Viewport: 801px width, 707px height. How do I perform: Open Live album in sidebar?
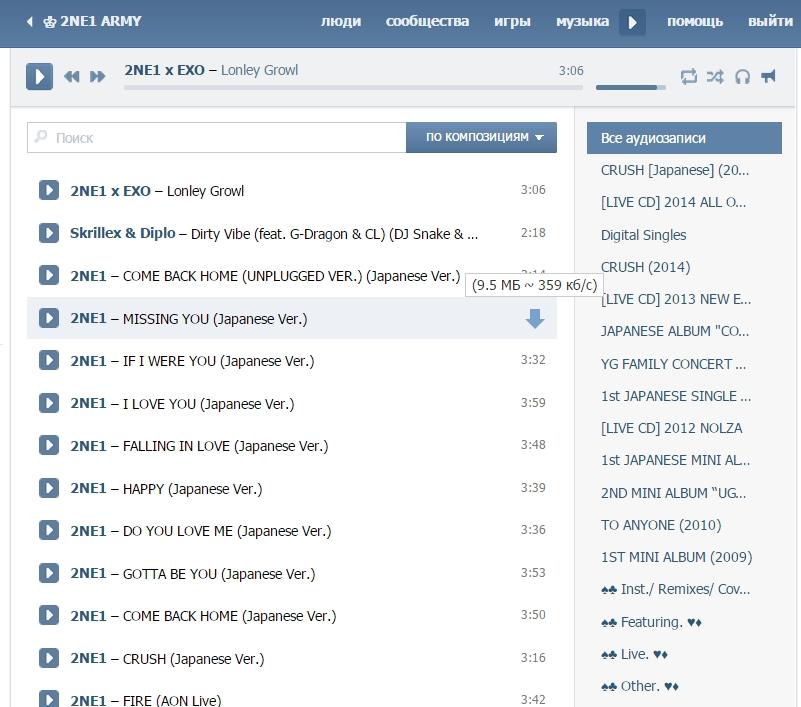tap(634, 654)
